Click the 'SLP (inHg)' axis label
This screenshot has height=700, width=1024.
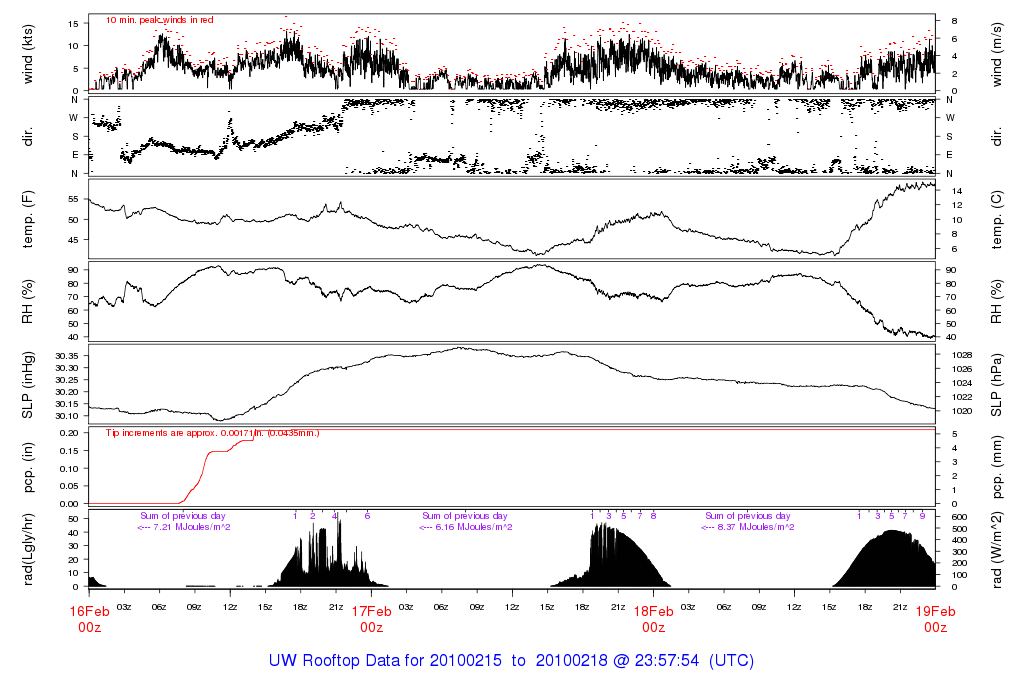[27, 385]
